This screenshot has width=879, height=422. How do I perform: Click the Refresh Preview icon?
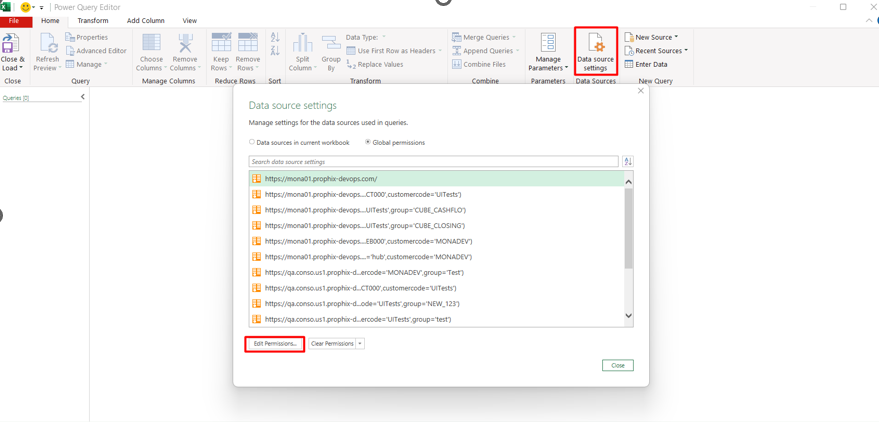47,43
